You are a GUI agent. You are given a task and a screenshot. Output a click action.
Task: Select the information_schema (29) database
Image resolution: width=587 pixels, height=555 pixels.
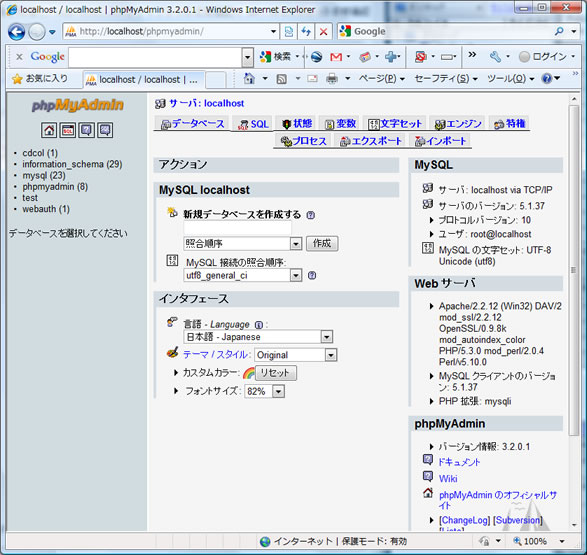tap(72, 164)
